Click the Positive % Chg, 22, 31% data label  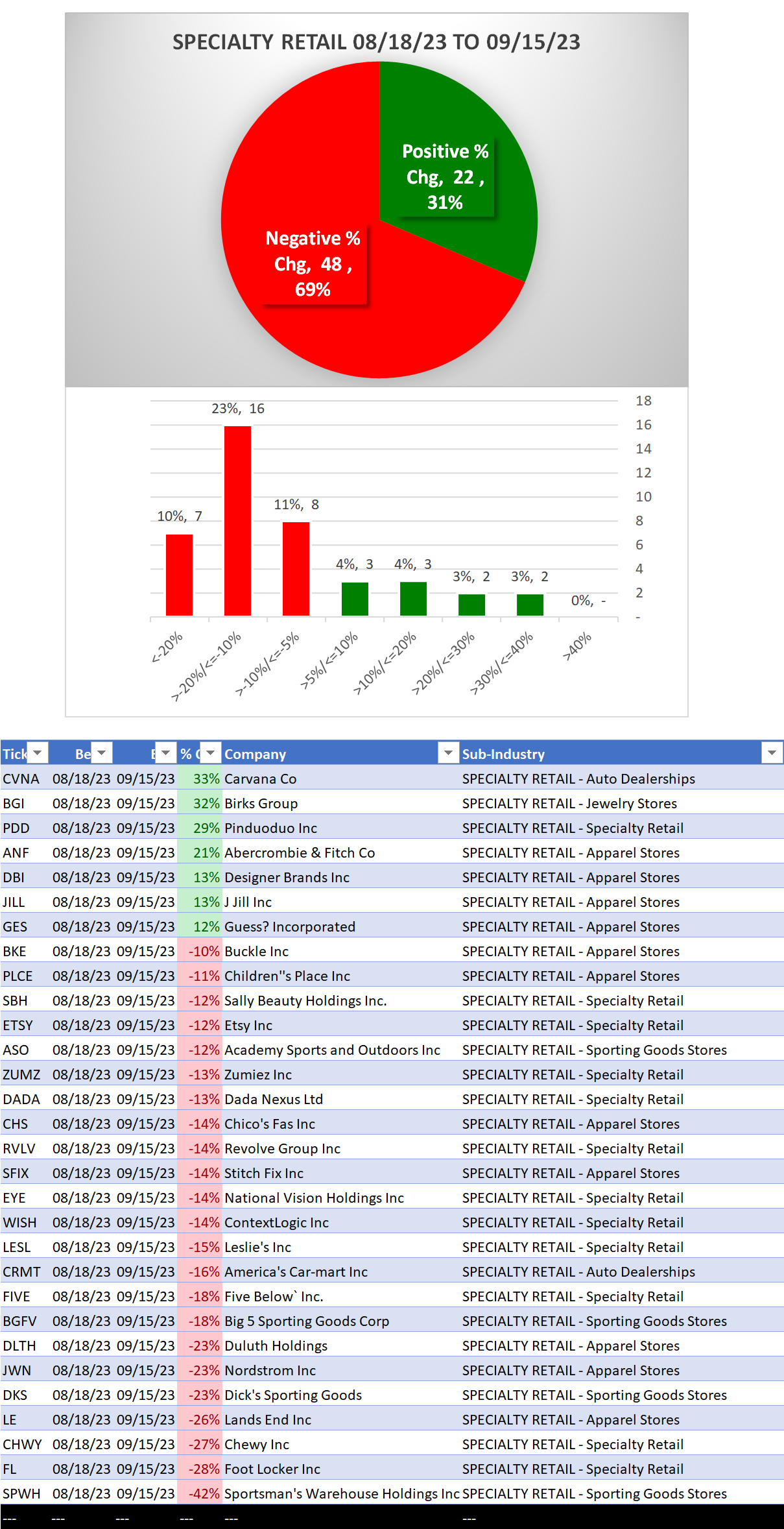[x=445, y=177]
